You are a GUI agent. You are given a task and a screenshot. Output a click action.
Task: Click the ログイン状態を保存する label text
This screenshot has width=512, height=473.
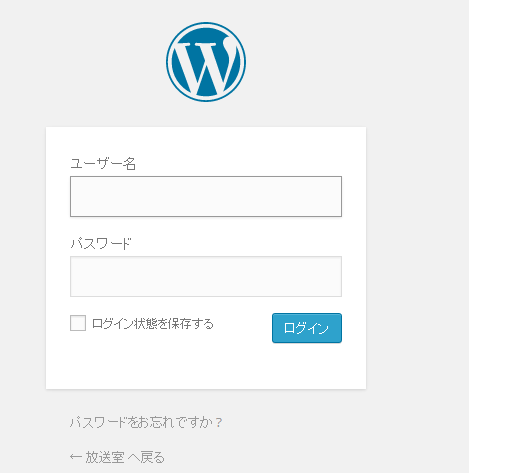point(153,324)
